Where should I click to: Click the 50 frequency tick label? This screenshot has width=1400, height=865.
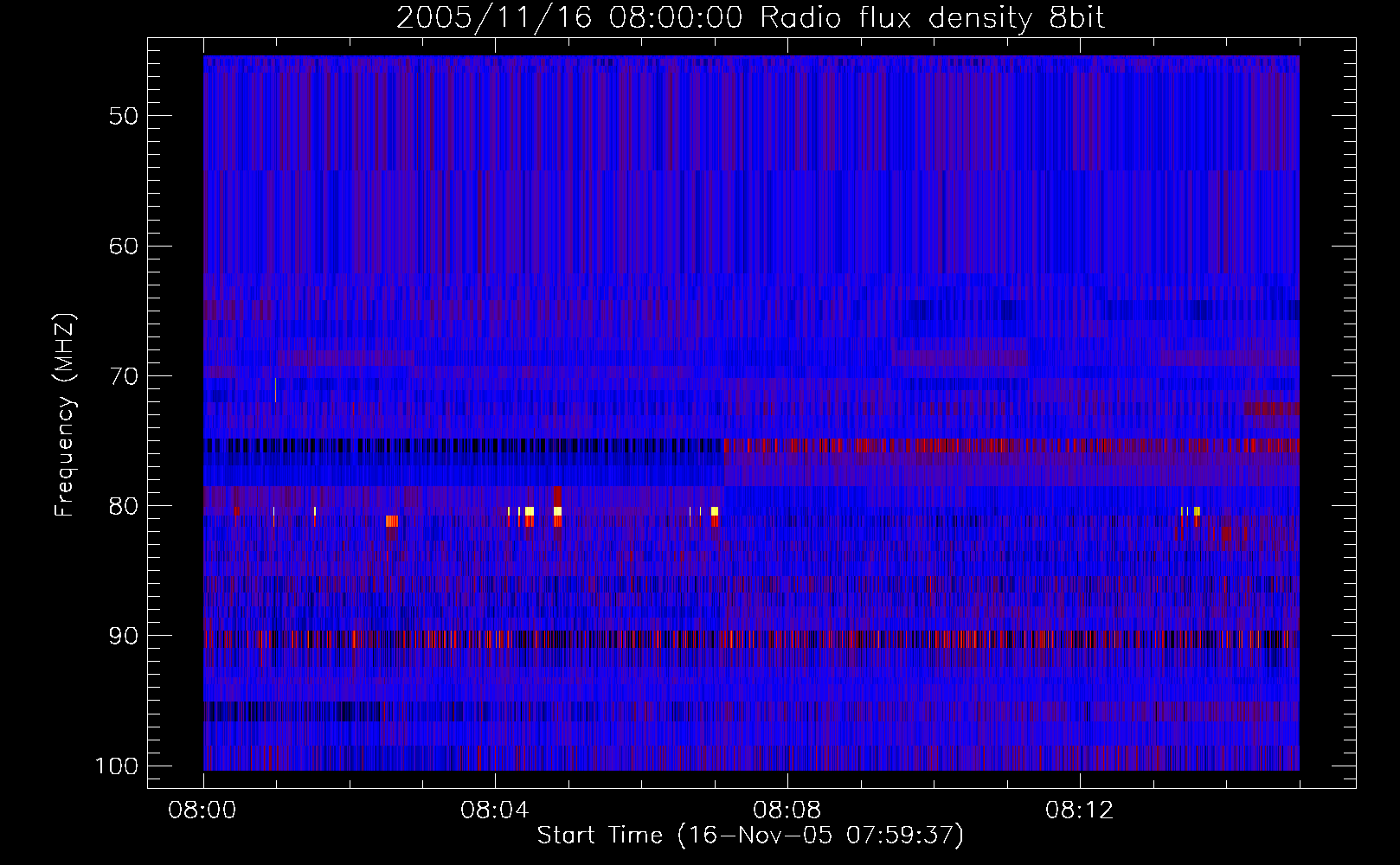click(x=124, y=116)
